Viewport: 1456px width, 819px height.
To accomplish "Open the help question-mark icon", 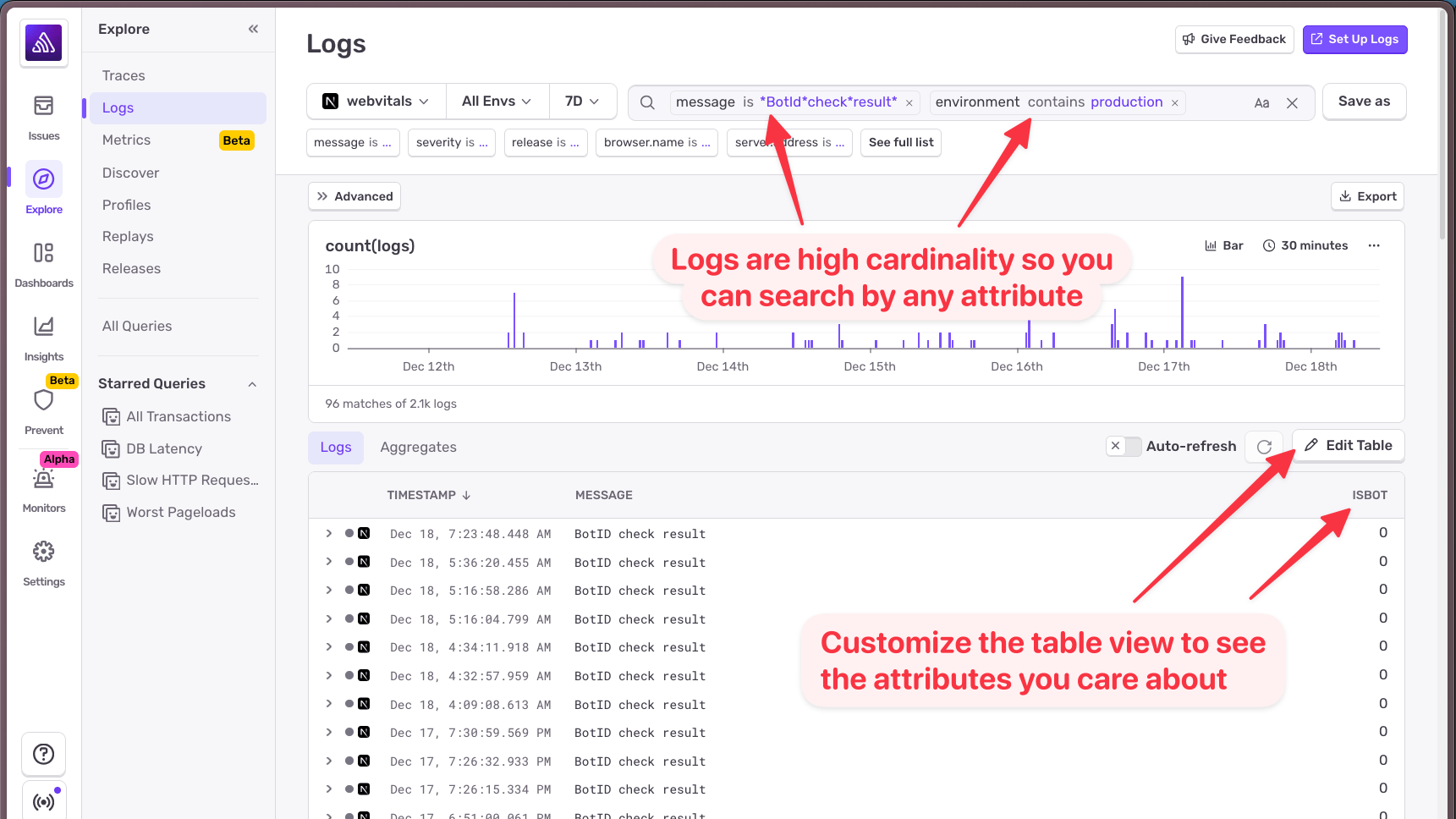I will (x=43, y=754).
